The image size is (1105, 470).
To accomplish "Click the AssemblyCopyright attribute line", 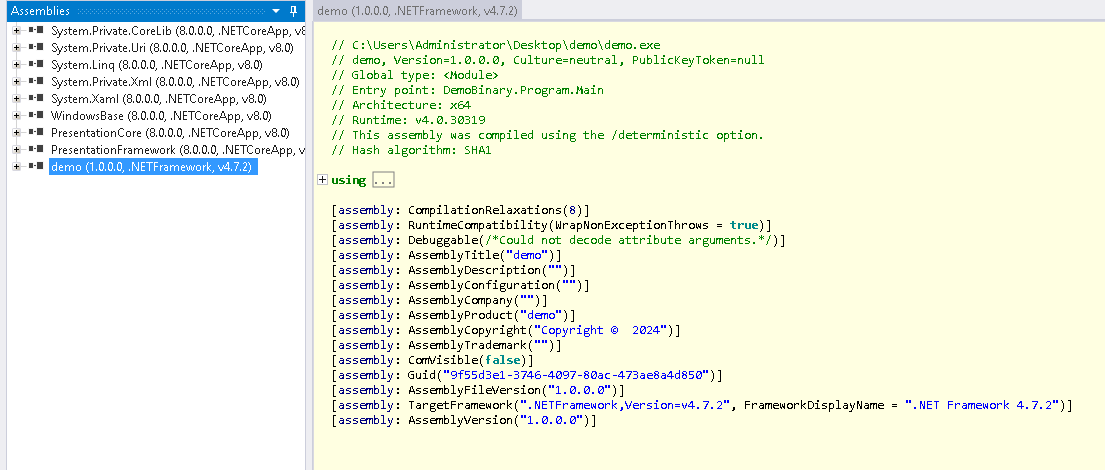I will click(x=506, y=330).
